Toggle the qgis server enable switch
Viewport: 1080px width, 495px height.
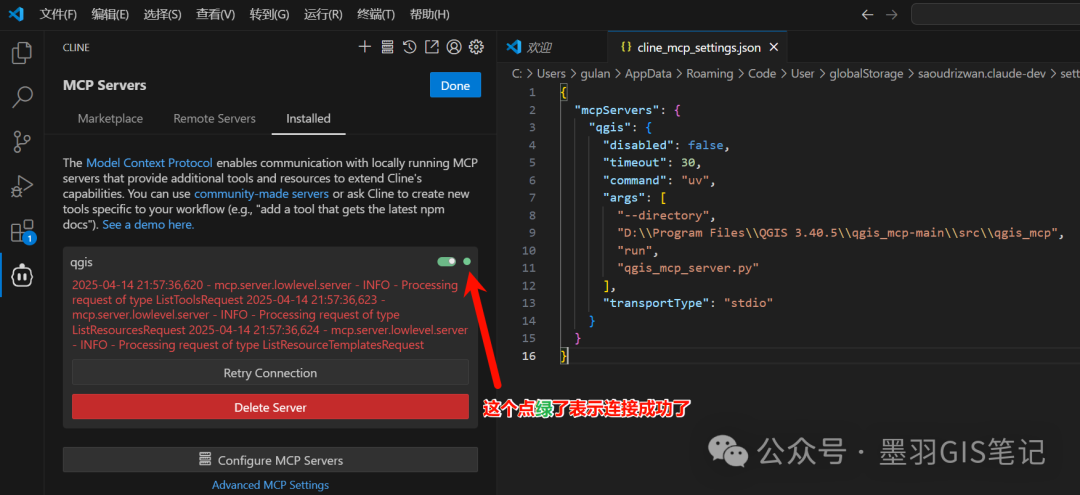point(446,262)
